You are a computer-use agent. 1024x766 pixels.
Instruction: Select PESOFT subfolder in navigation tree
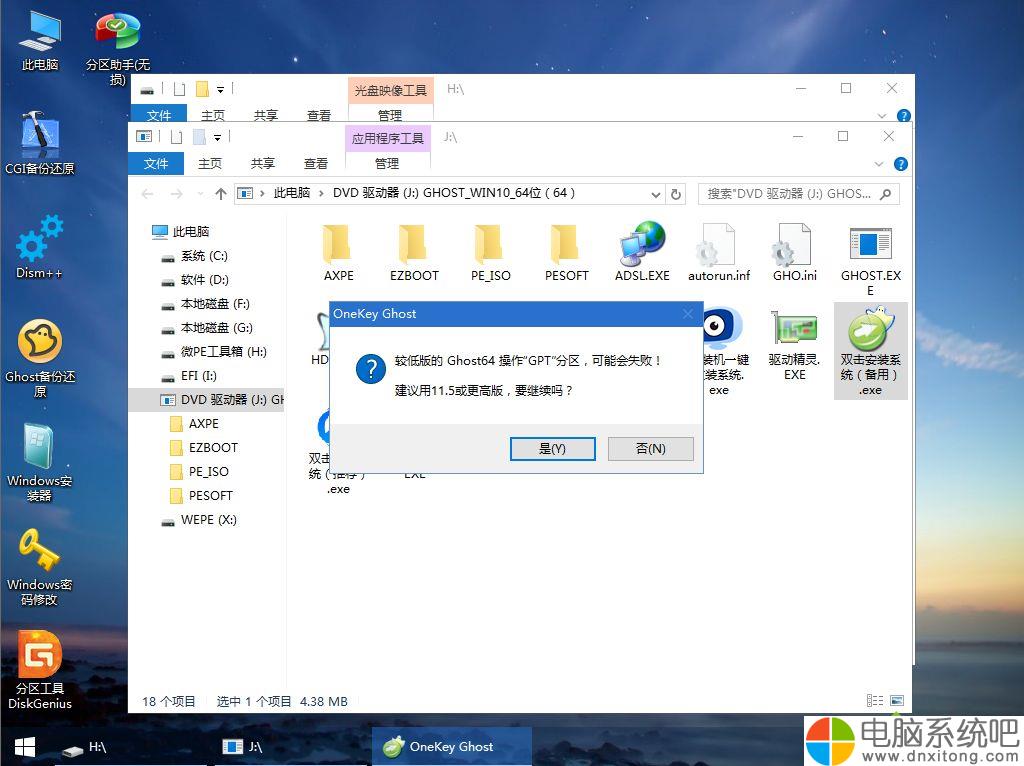pos(201,496)
